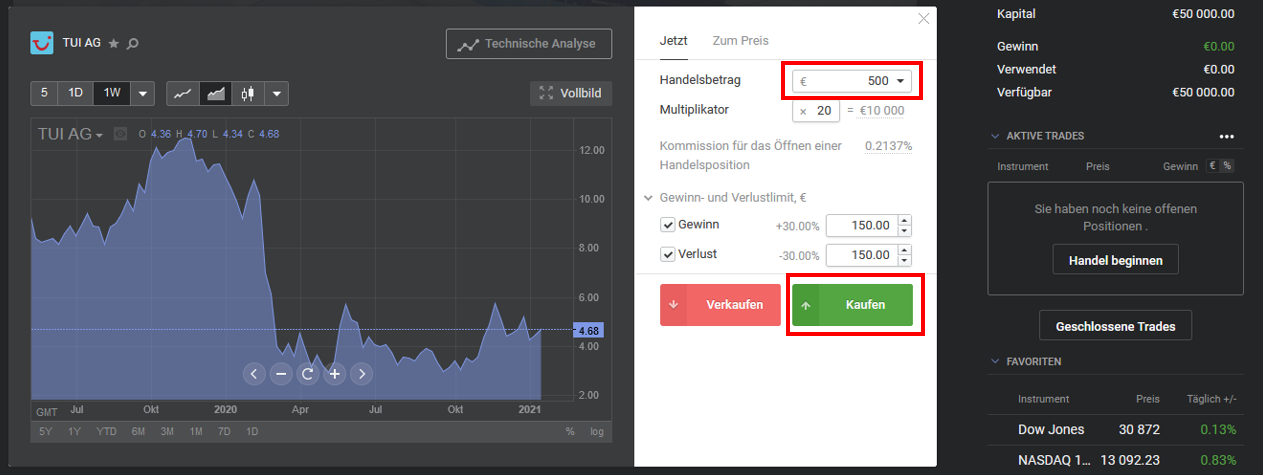Toggle the chart legend visibility icon
Viewport: 1263px width, 475px height.
pos(120,133)
